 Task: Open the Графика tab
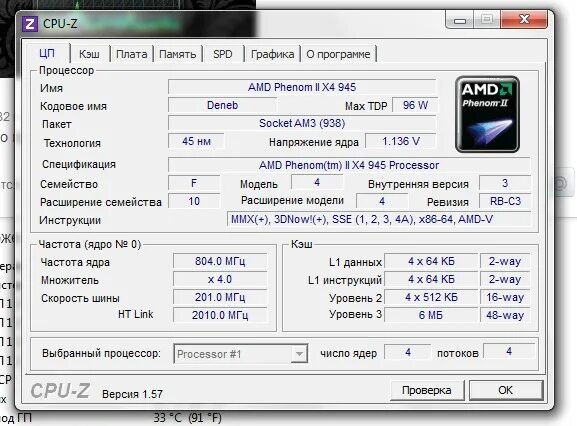click(x=272, y=54)
